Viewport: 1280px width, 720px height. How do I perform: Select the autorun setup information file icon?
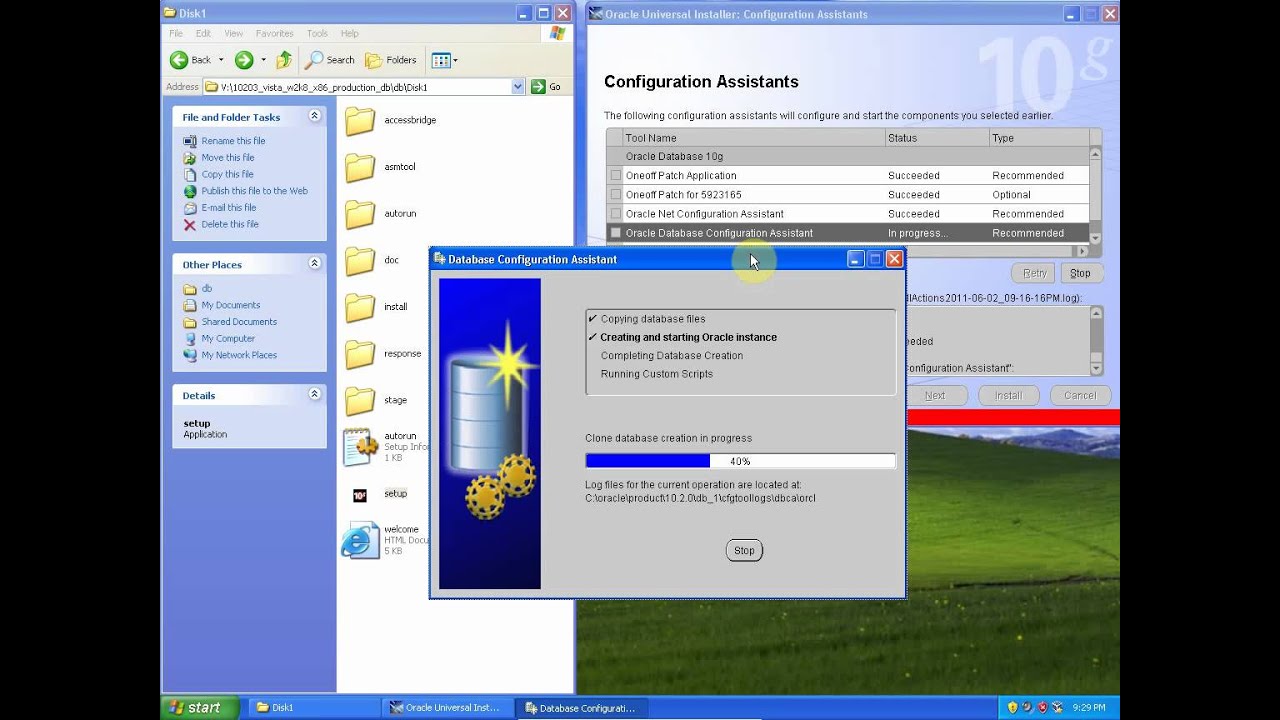click(360, 447)
